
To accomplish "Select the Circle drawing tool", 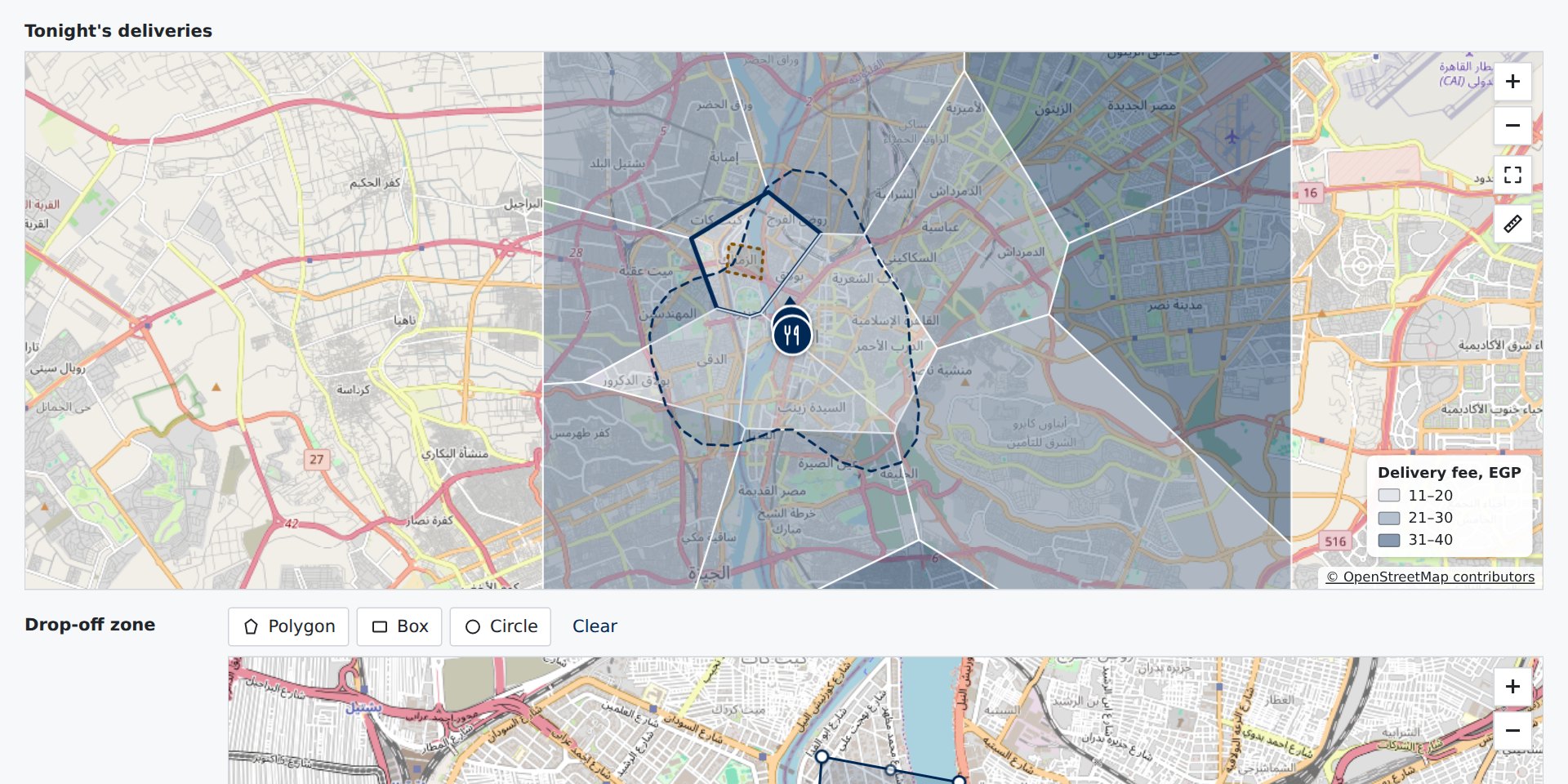I will (x=501, y=626).
